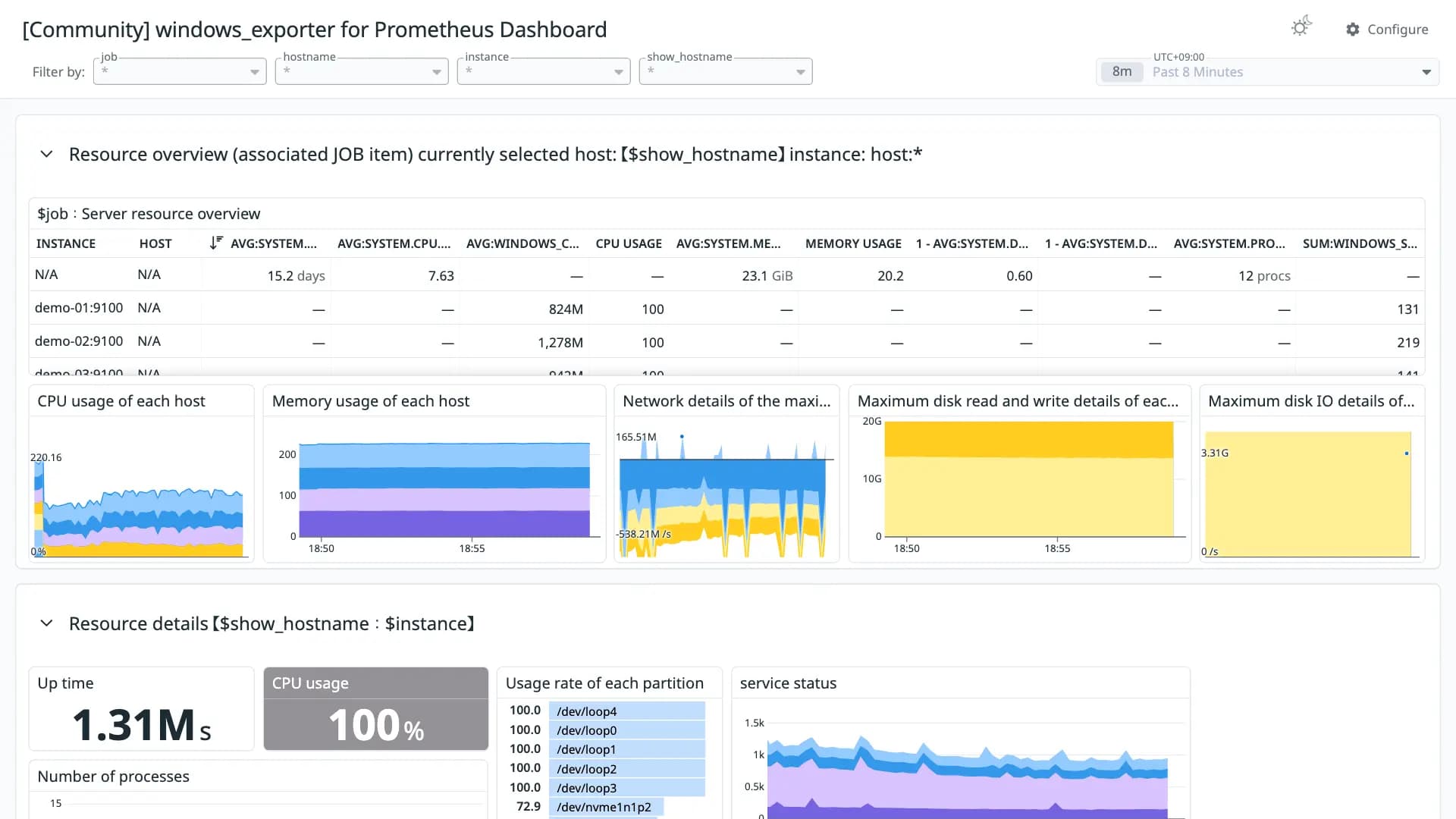Sort table by HOST column
The width and height of the screenshot is (1456, 819).
155,243
